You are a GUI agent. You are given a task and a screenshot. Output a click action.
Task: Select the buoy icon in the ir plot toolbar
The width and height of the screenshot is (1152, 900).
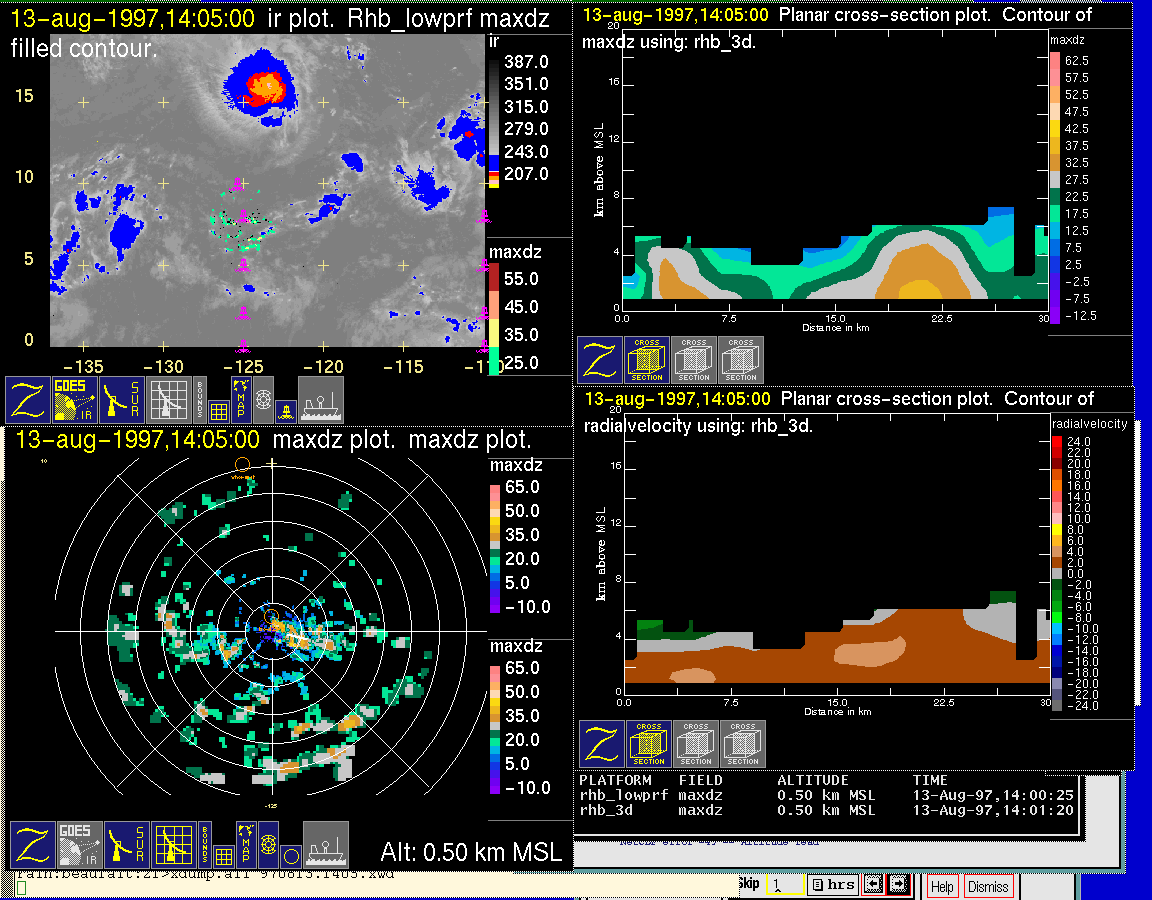(x=284, y=409)
